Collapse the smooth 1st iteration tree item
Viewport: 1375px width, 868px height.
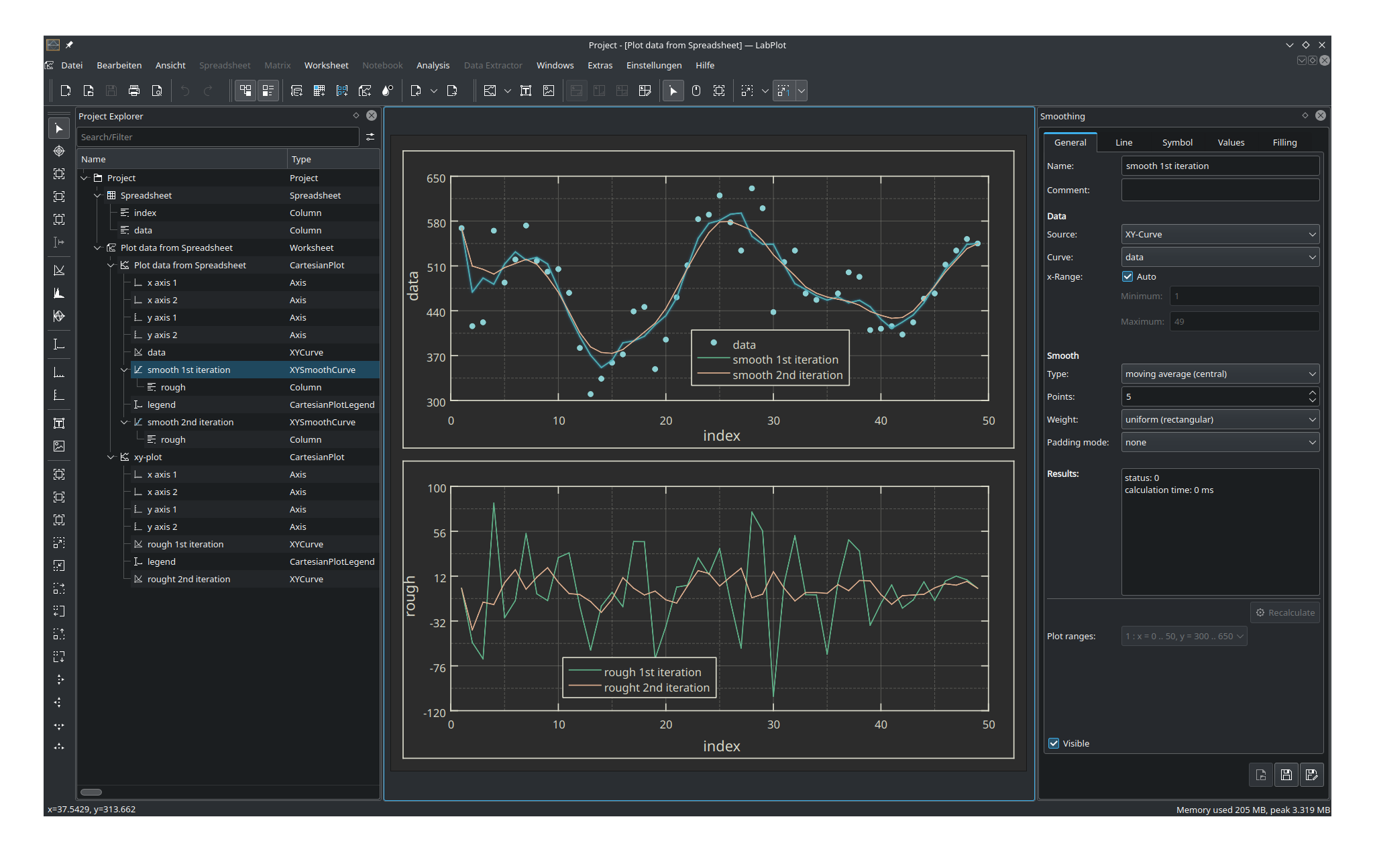[125, 370]
